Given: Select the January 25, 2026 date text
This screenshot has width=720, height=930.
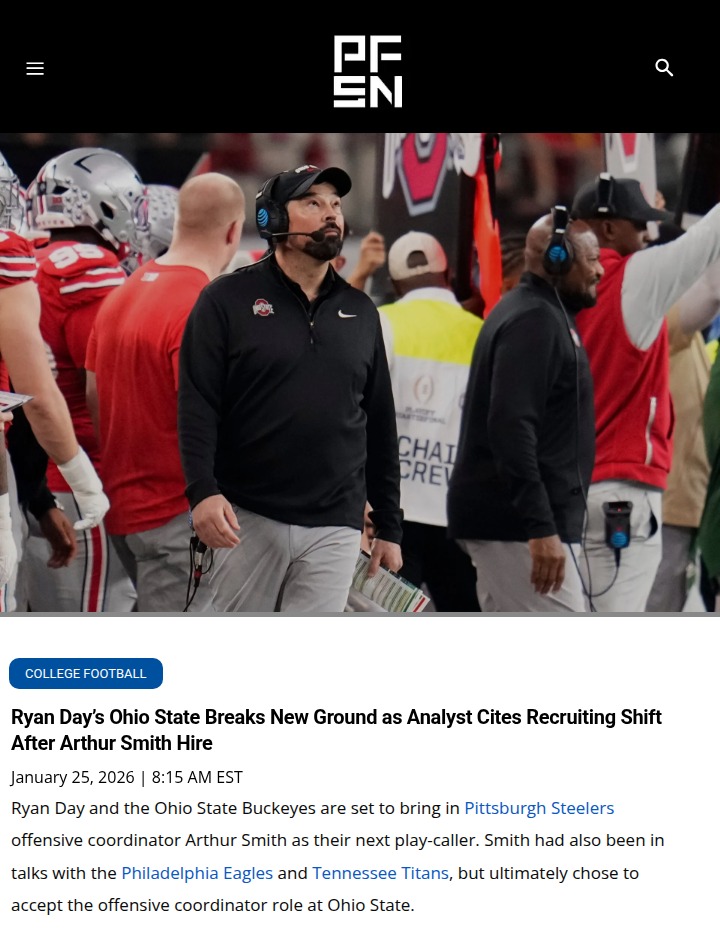Looking at the screenshot, I should 72,777.
